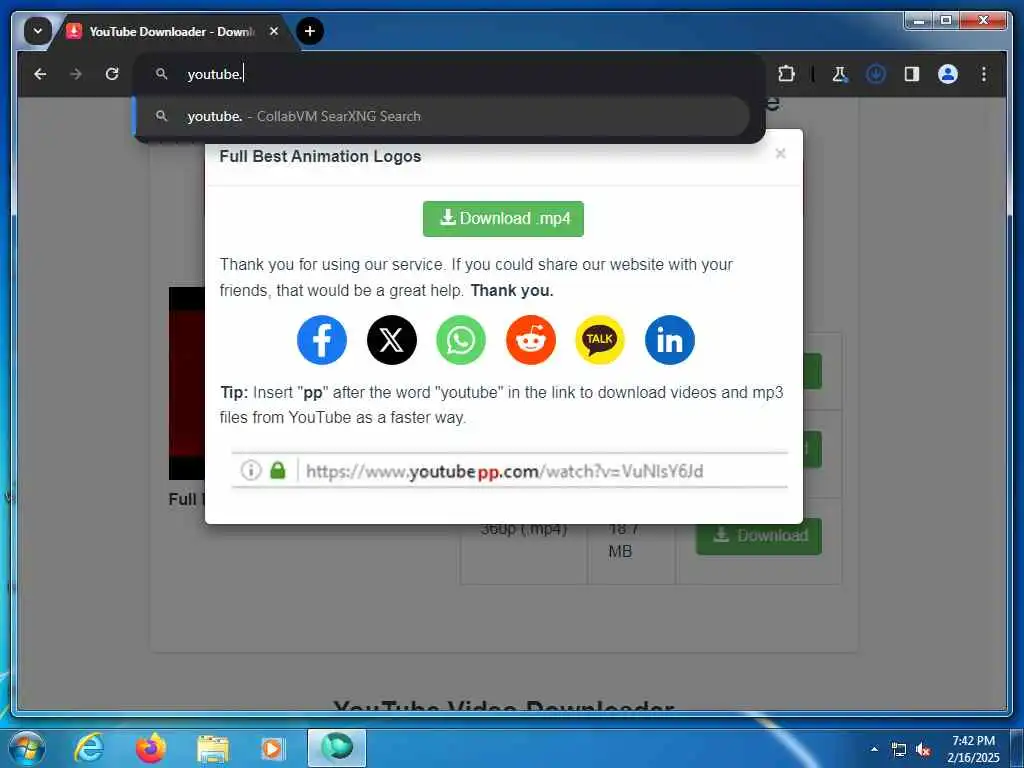Open the browser downloads icon
Viewport: 1024px width, 768px height.
click(x=876, y=74)
